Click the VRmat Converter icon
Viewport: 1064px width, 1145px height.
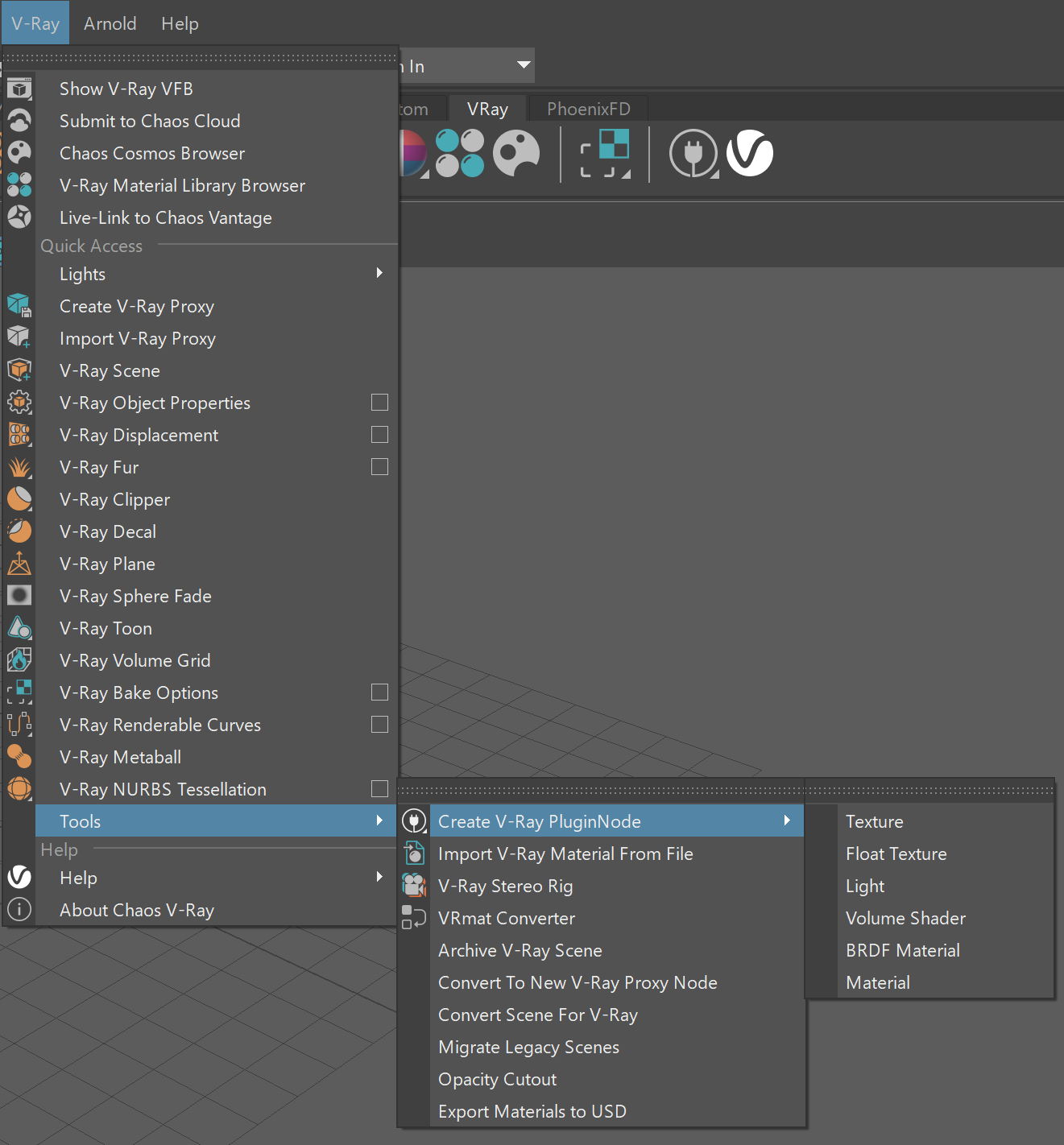click(x=414, y=918)
